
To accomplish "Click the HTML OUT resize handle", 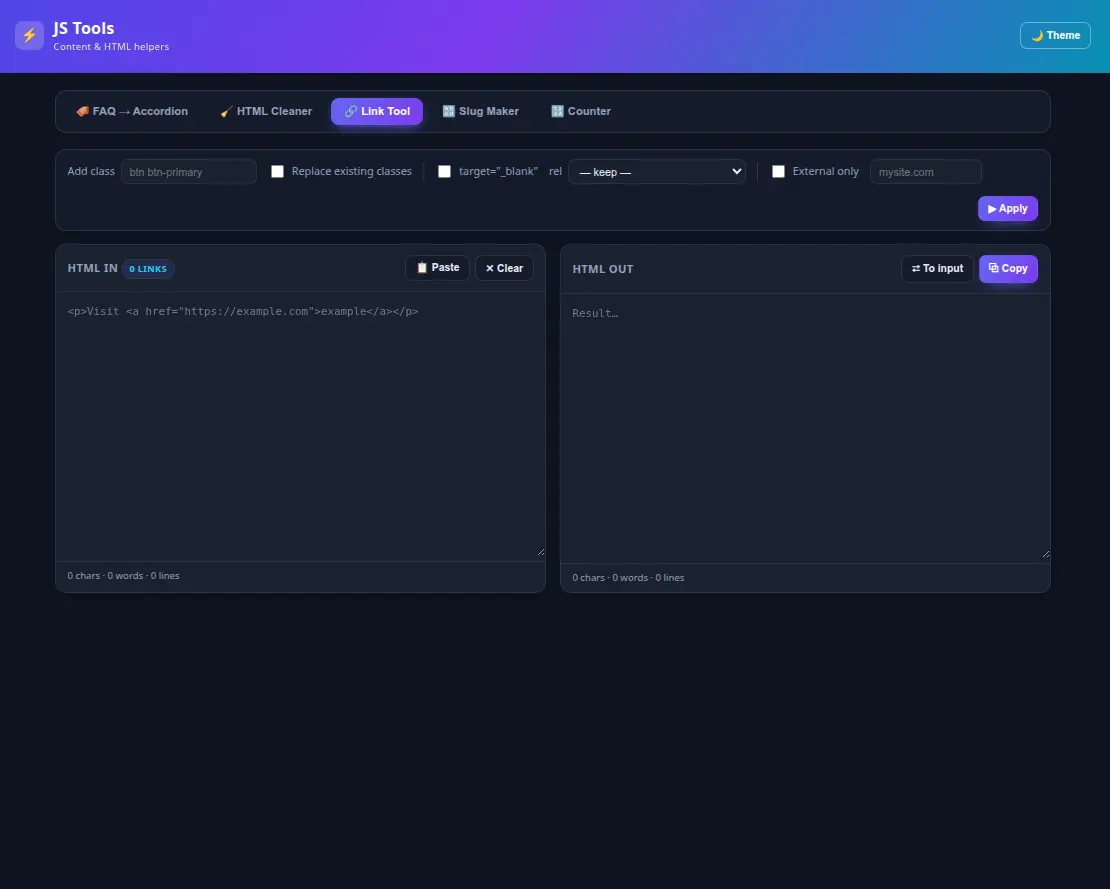I will click(x=1046, y=554).
